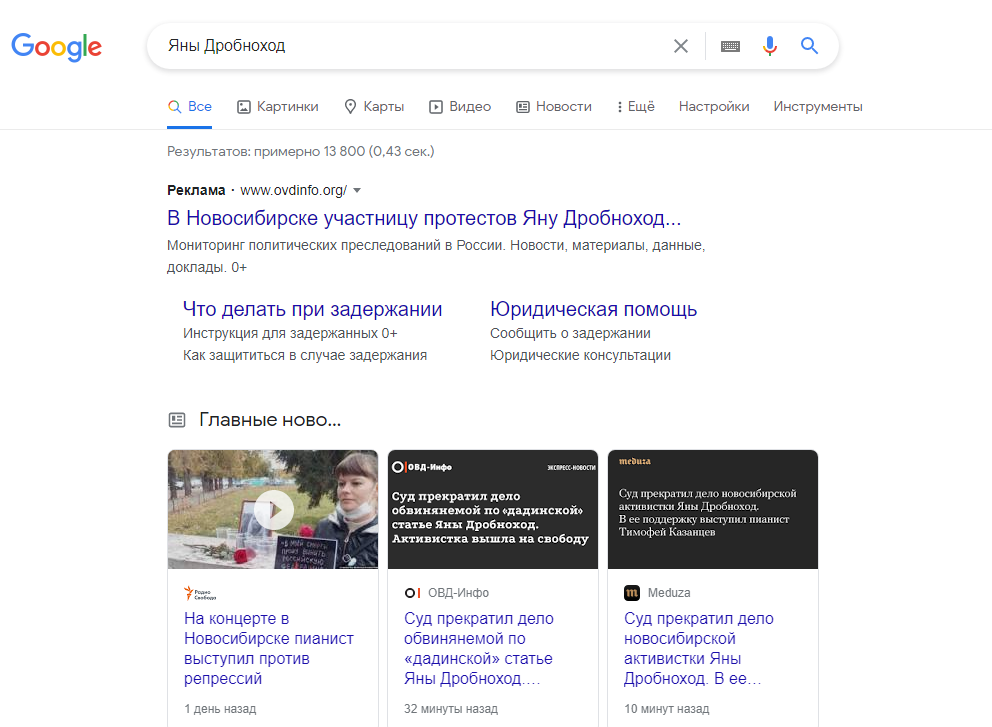Expand the ad dropdown arrow next to ovdinfo.org
Image resolution: width=992 pixels, height=727 pixels.
[357, 190]
